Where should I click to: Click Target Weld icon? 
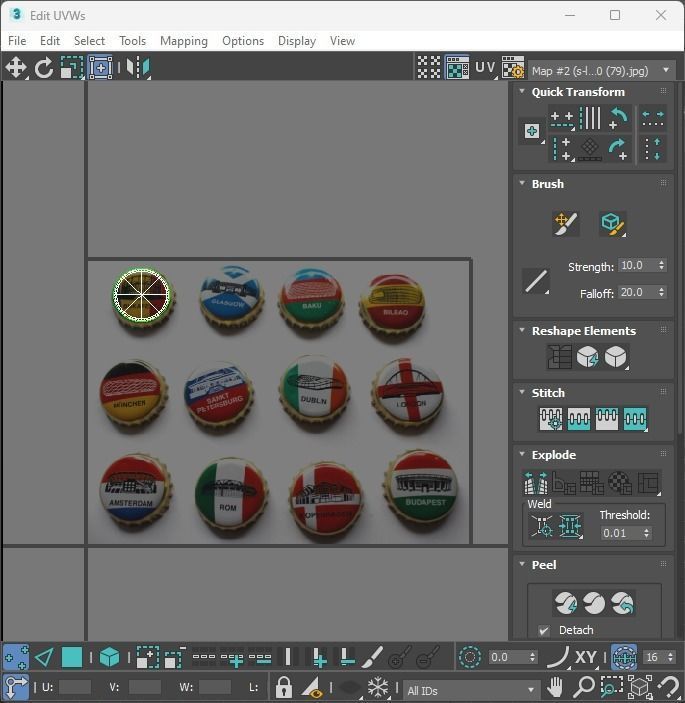click(x=542, y=525)
